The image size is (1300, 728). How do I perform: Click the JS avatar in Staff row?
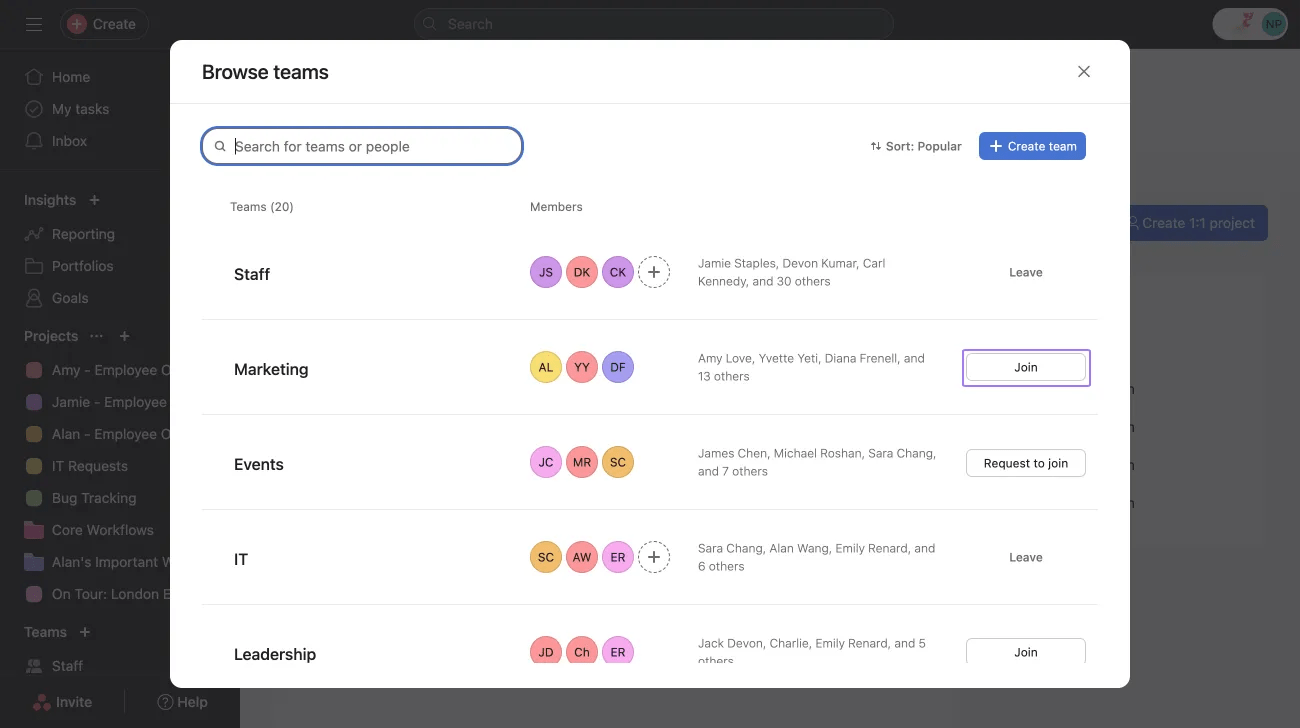coord(546,272)
